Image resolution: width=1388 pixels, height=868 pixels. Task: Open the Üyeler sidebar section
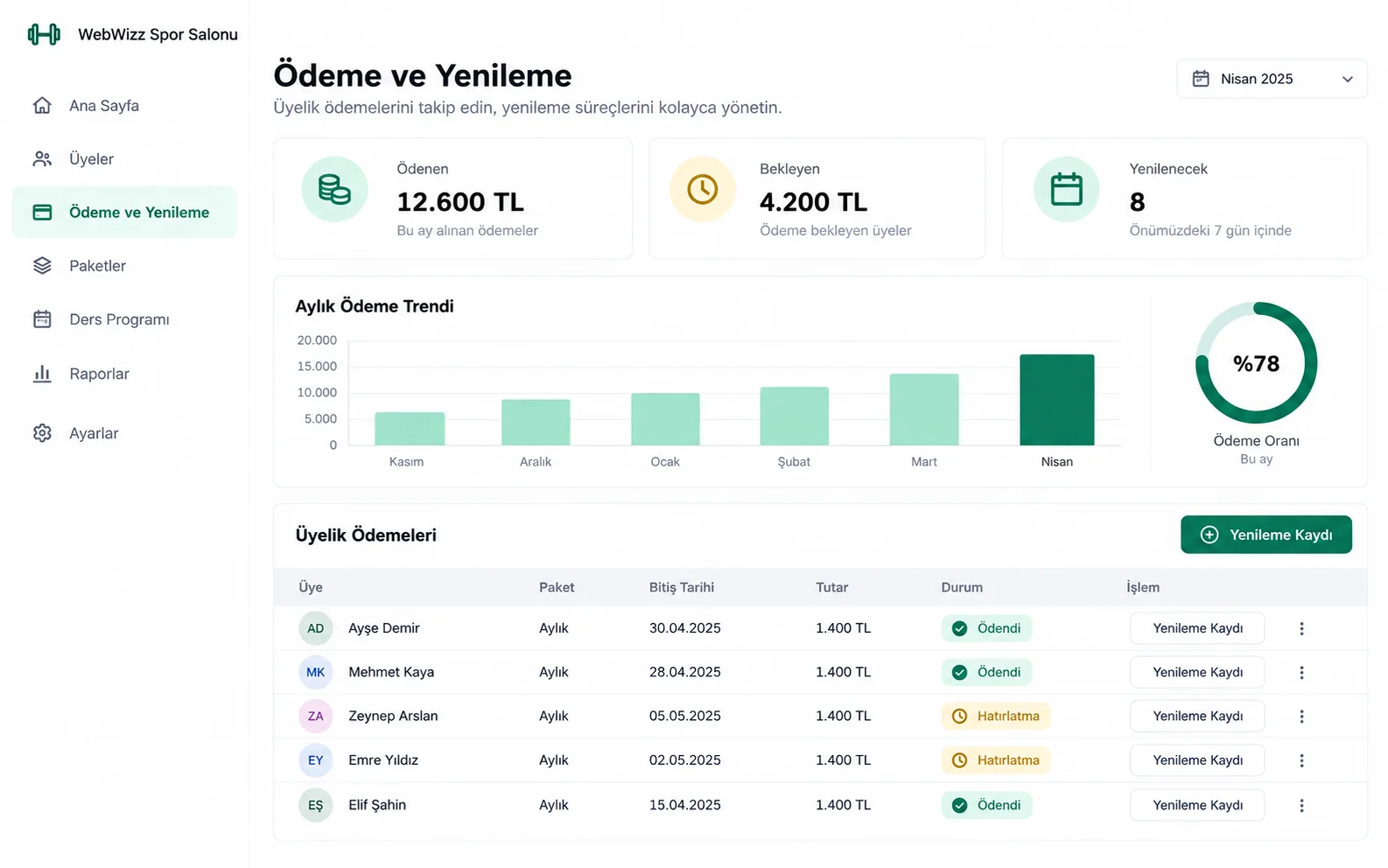click(124, 159)
